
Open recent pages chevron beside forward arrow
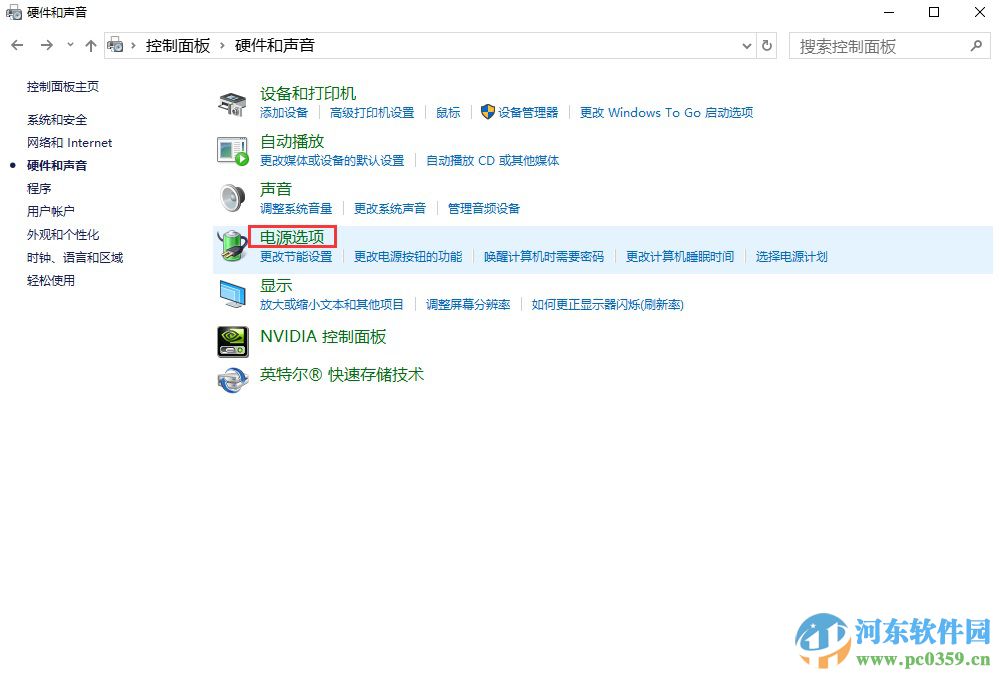coord(69,45)
